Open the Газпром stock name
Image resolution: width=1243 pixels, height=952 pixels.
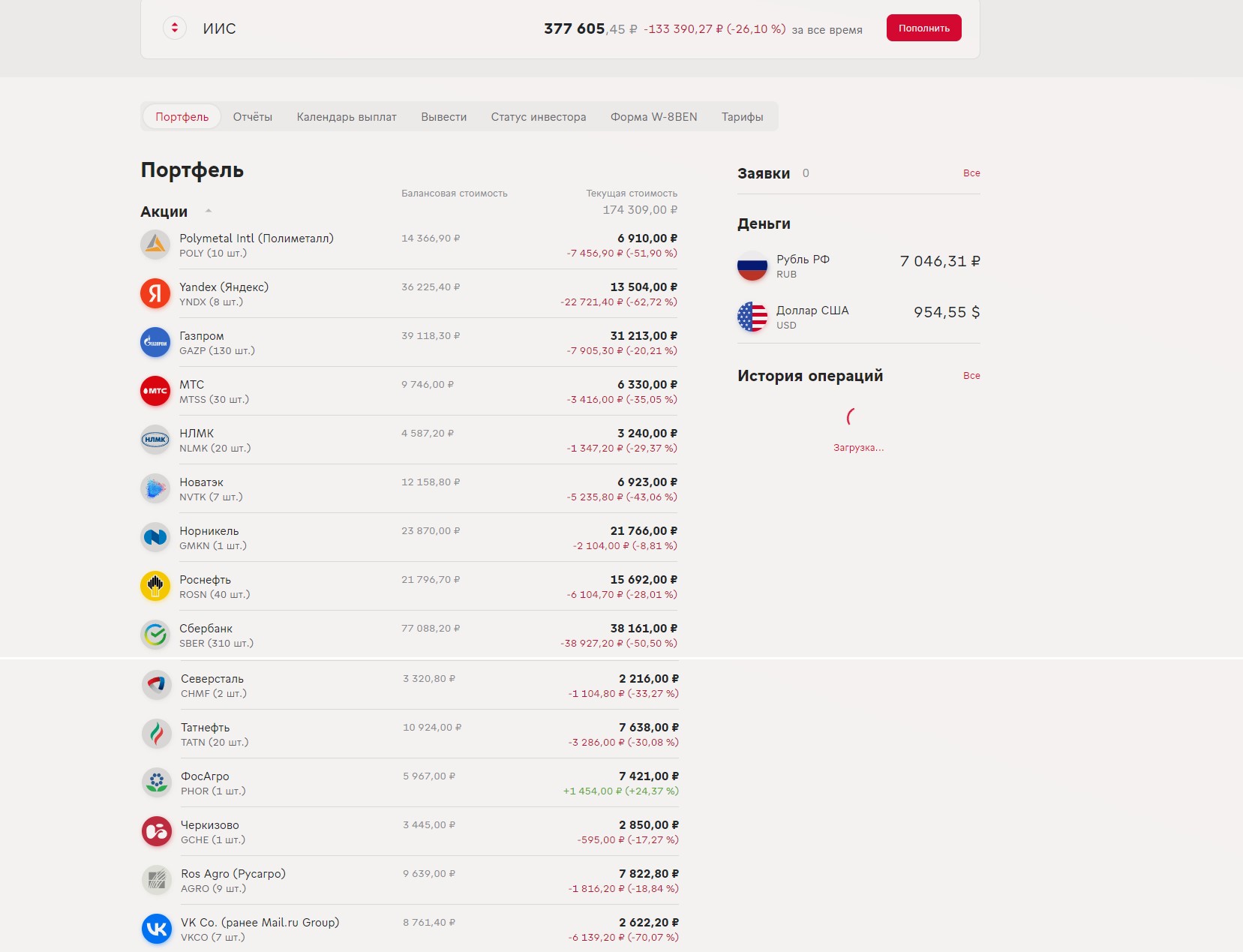[x=202, y=336]
